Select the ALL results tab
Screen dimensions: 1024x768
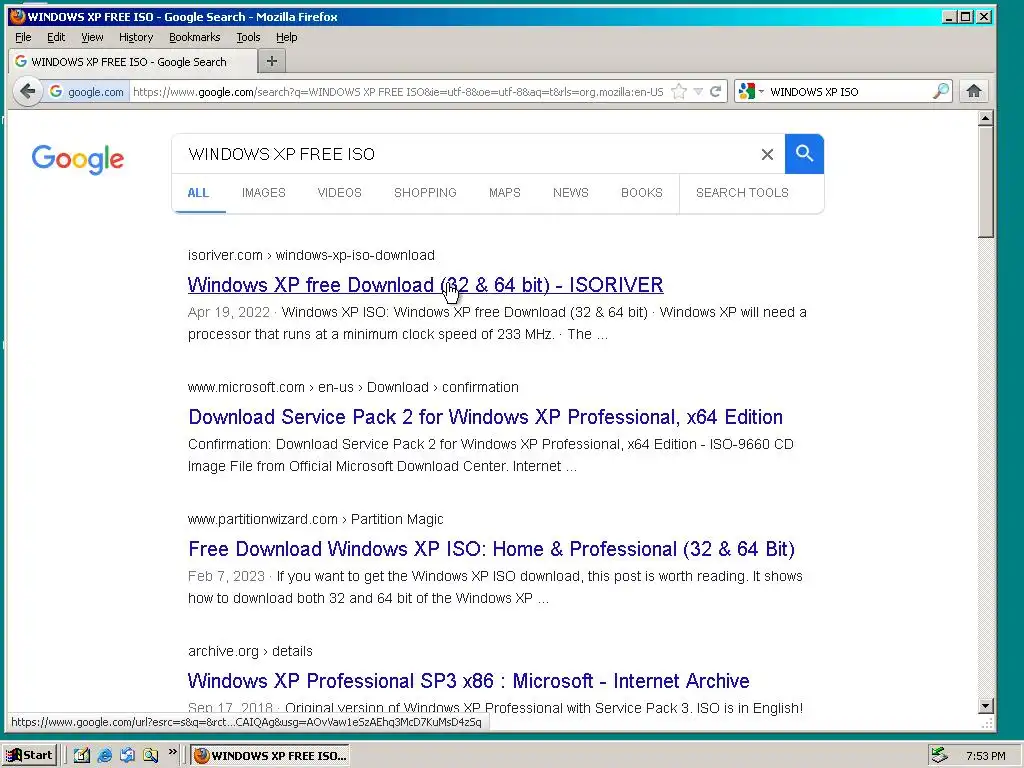[198, 193]
